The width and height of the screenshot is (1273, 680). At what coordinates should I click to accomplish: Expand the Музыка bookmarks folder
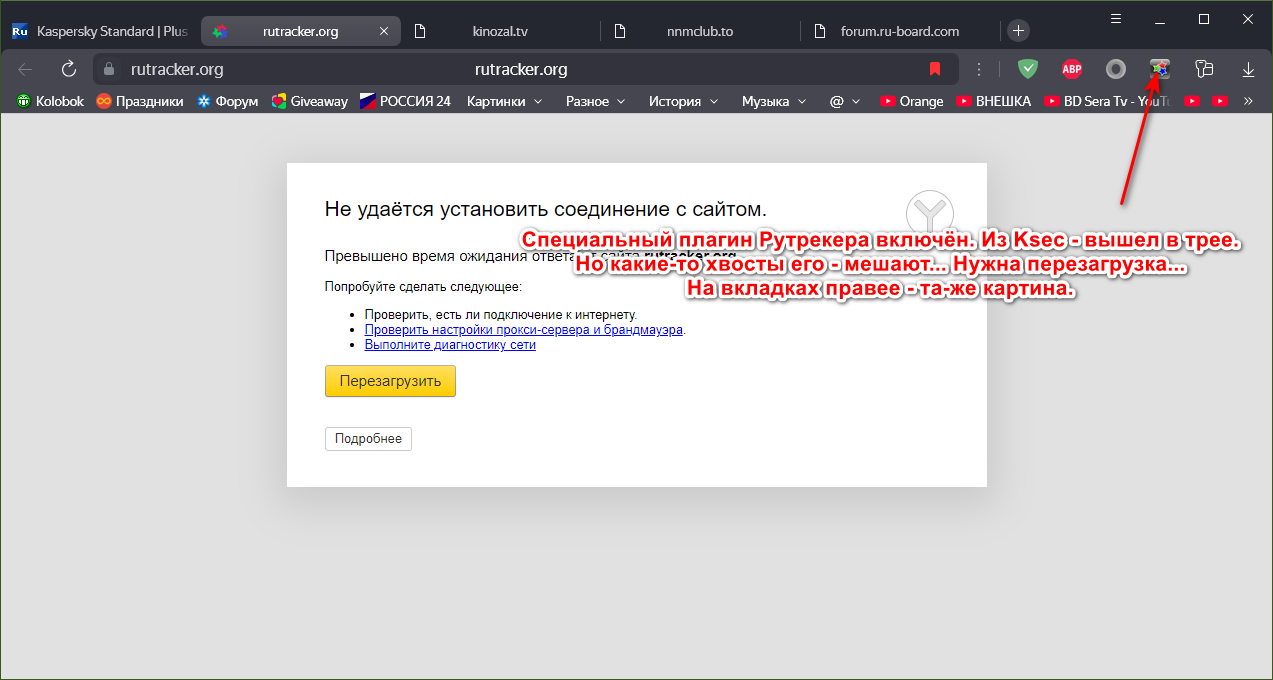pyautogui.click(x=774, y=101)
